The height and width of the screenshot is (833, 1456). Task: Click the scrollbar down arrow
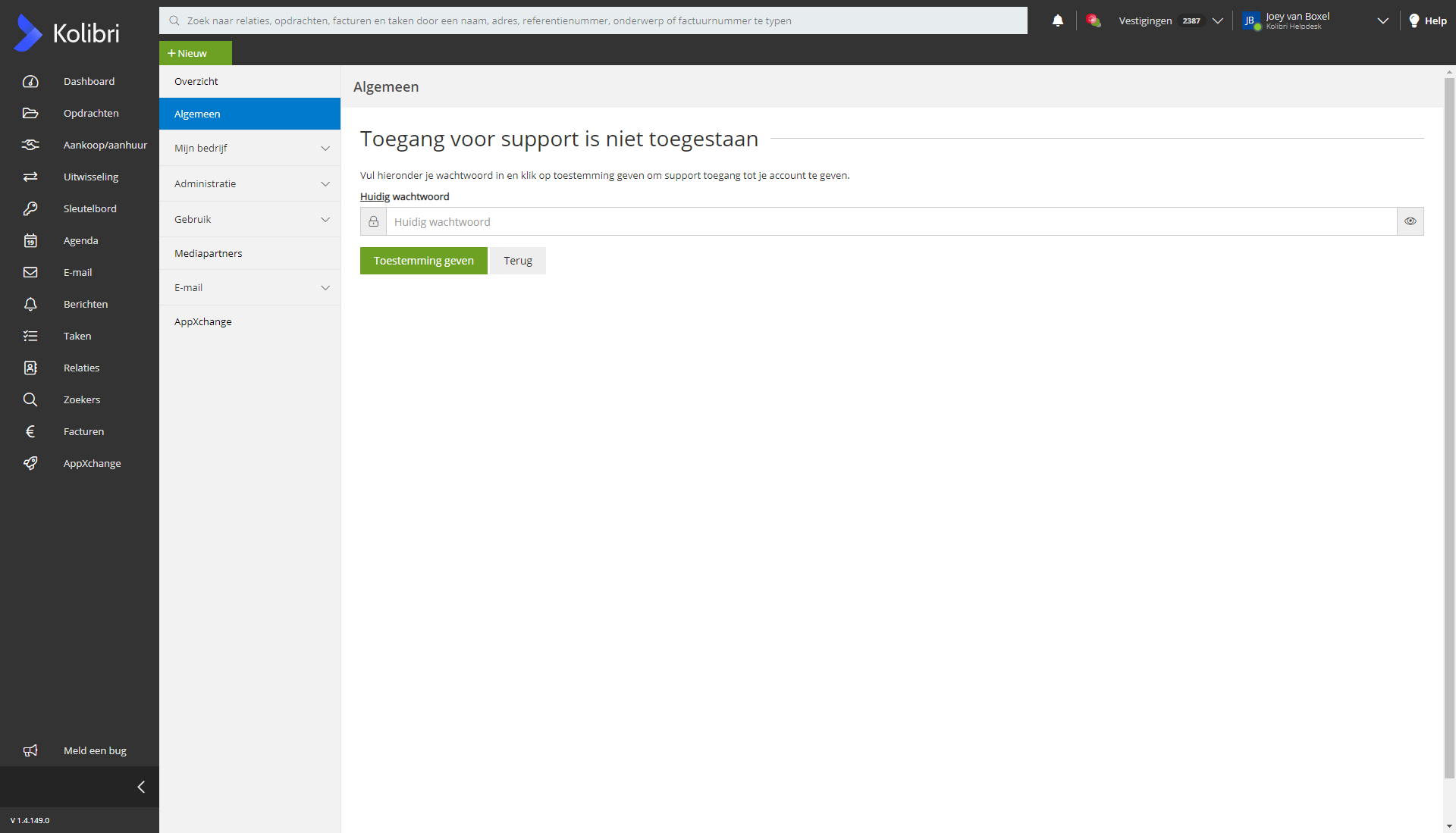click(1449, 826)
